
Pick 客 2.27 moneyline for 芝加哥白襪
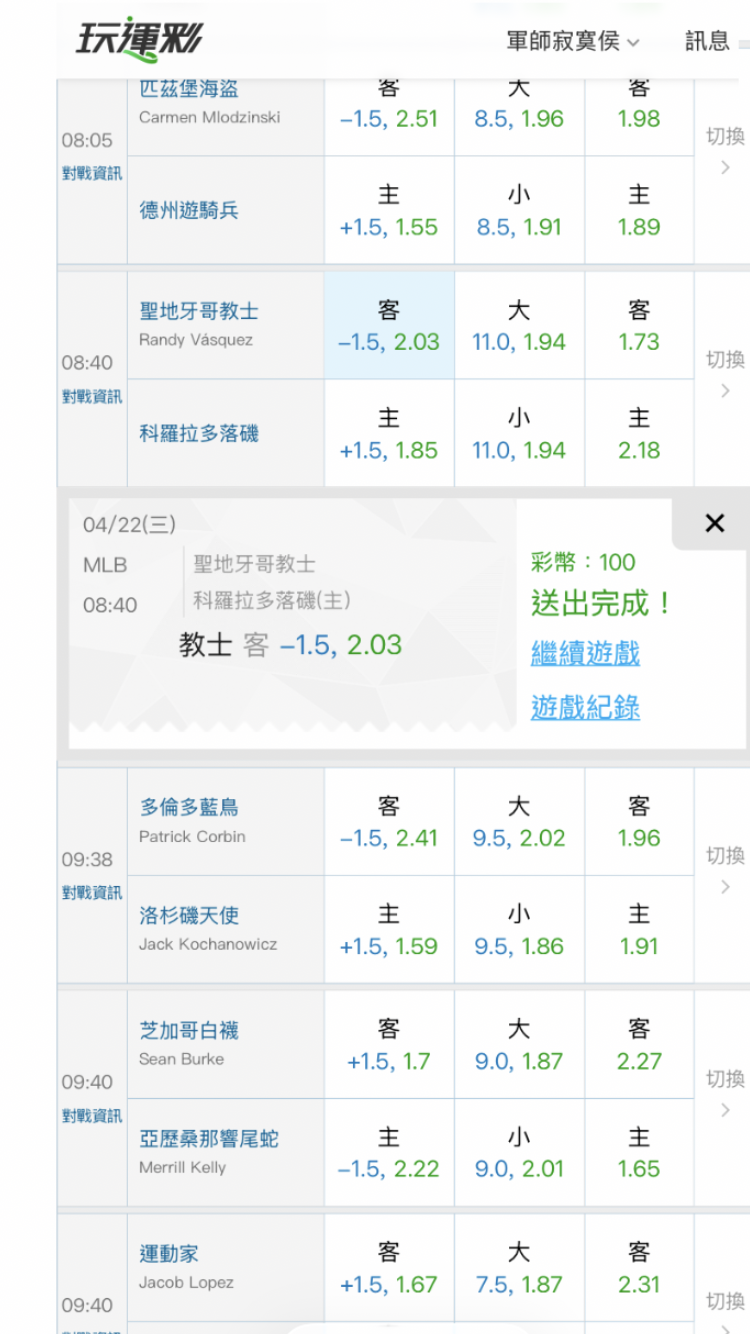[639, 1045]
